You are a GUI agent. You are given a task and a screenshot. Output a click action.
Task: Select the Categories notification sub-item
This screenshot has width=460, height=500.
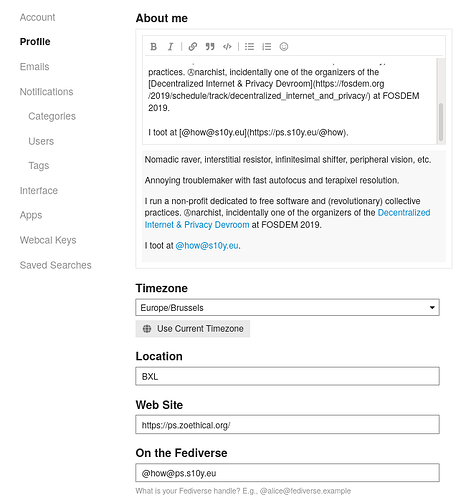click(52, 116)
